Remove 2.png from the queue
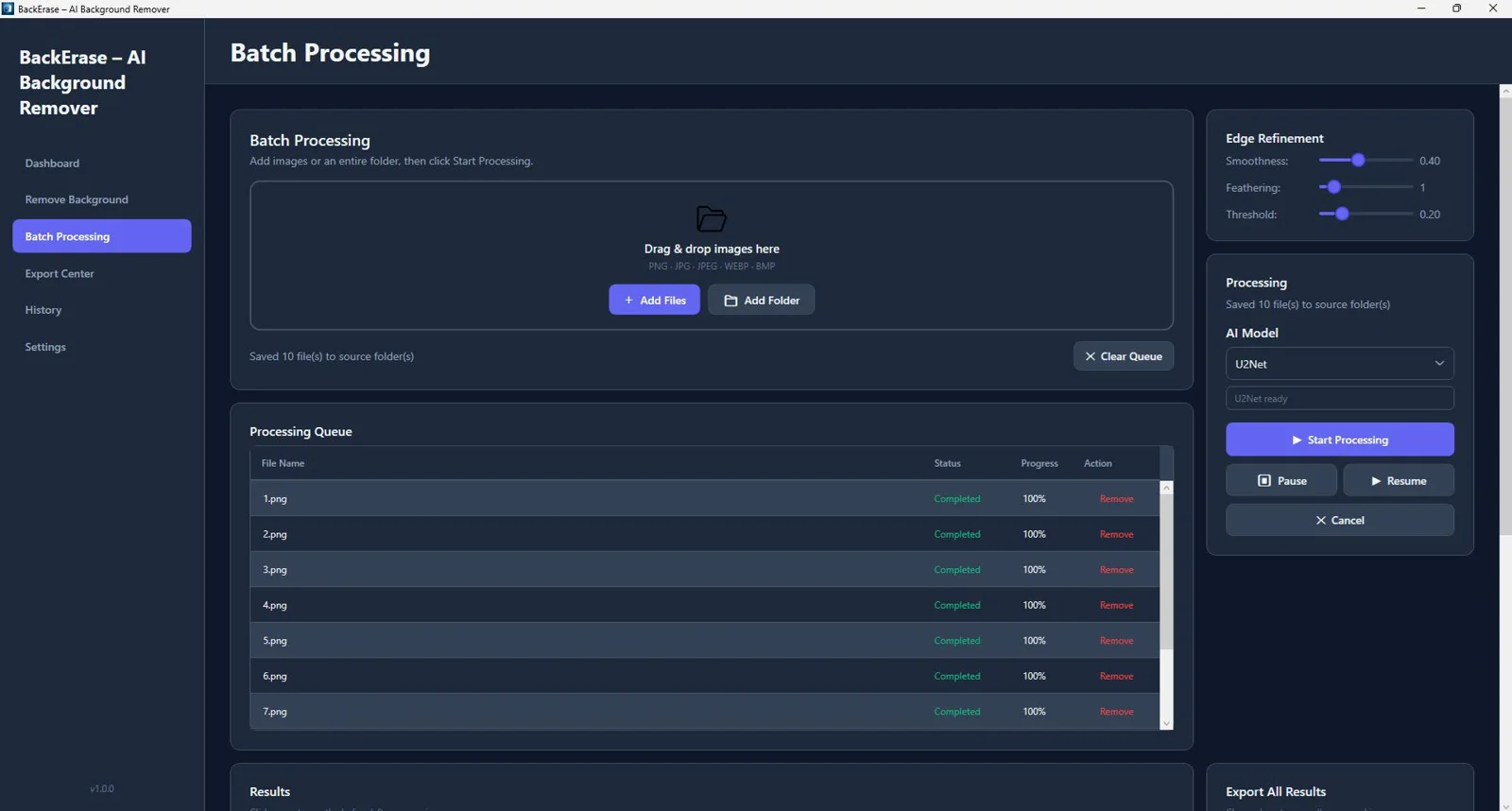The image size is (1512, 811). tap(1116, 534)
